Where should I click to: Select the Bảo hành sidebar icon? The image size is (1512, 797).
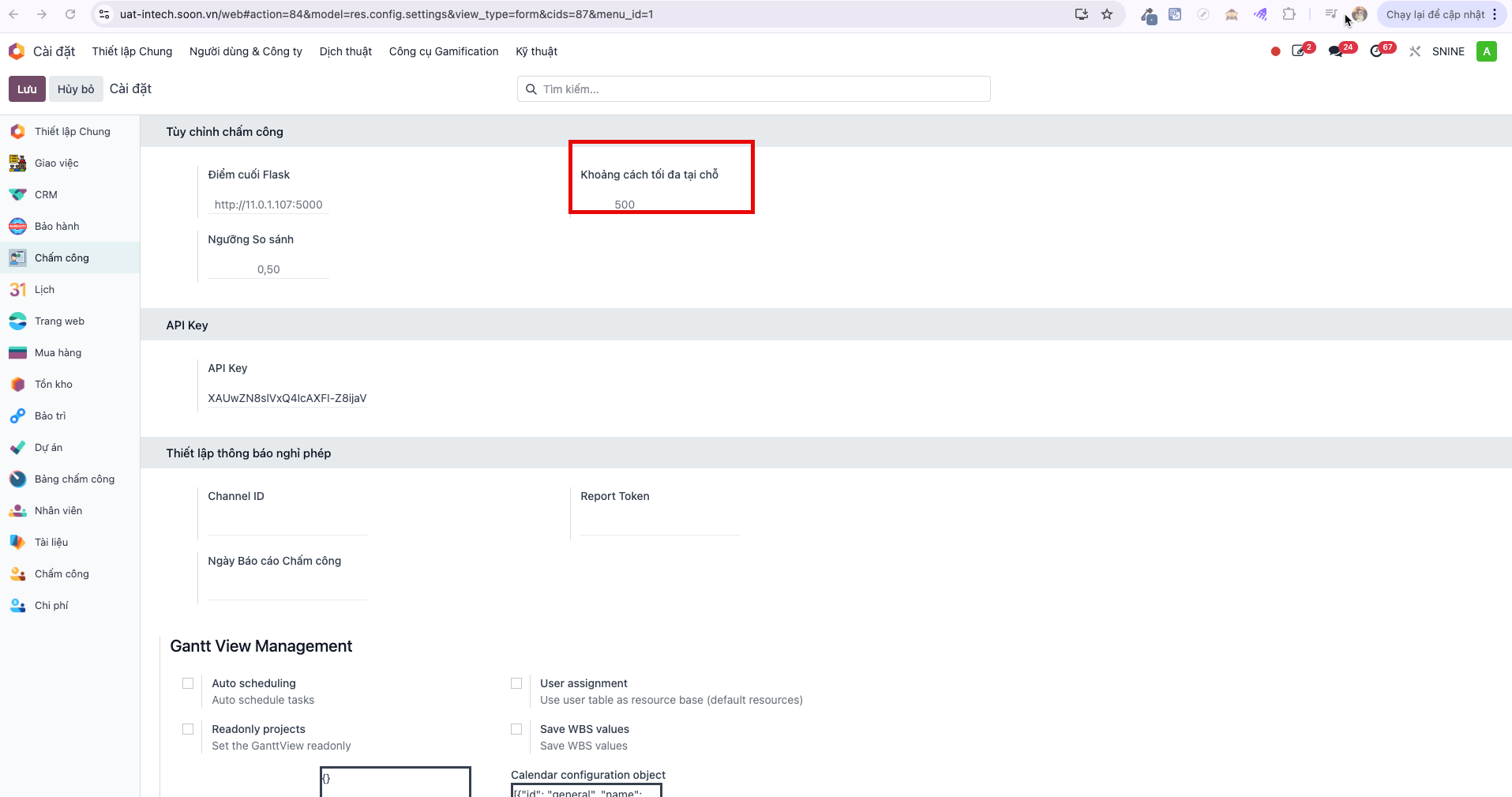17,226
